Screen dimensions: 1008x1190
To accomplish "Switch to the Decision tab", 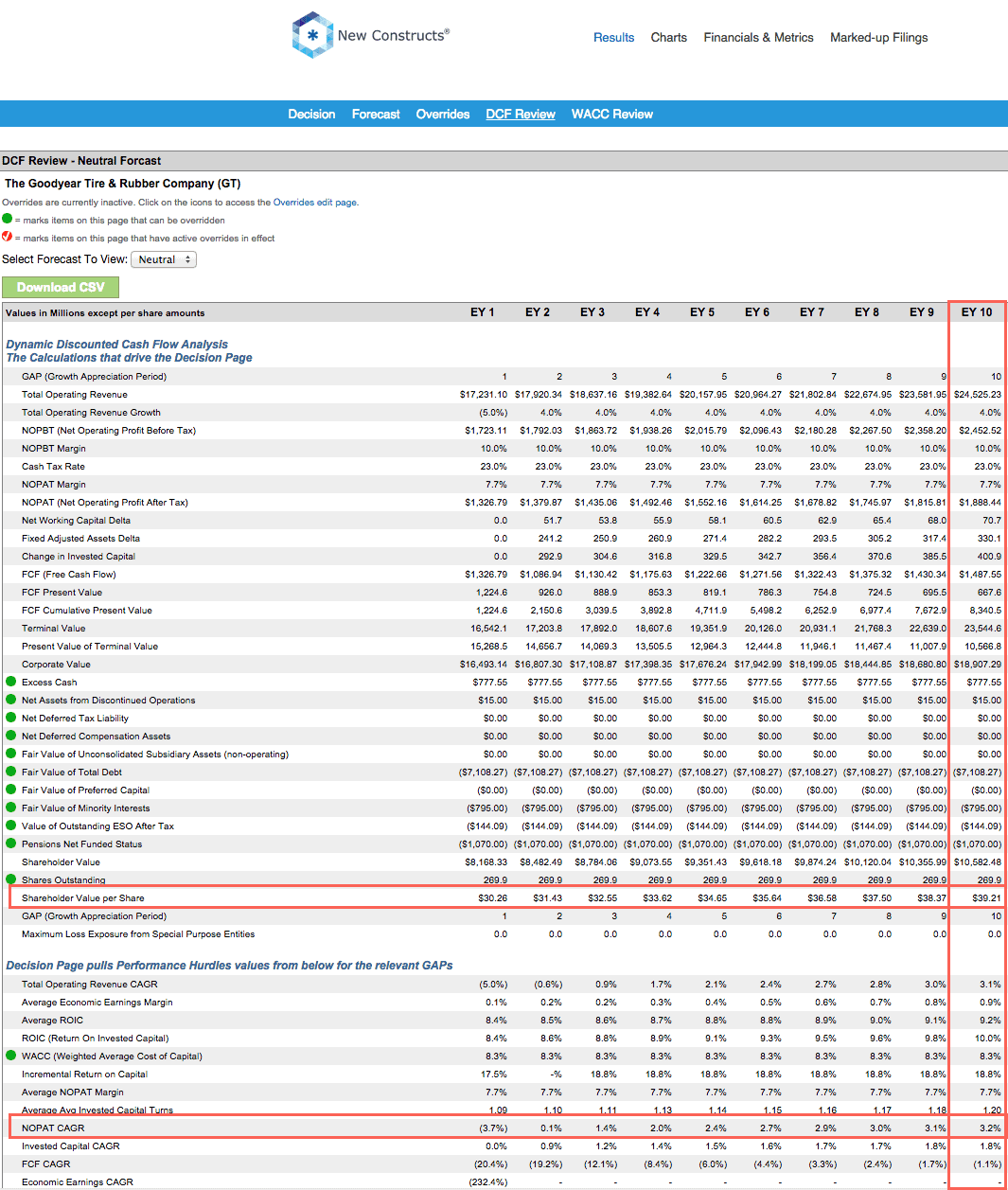I will click(x=311, y=114).
